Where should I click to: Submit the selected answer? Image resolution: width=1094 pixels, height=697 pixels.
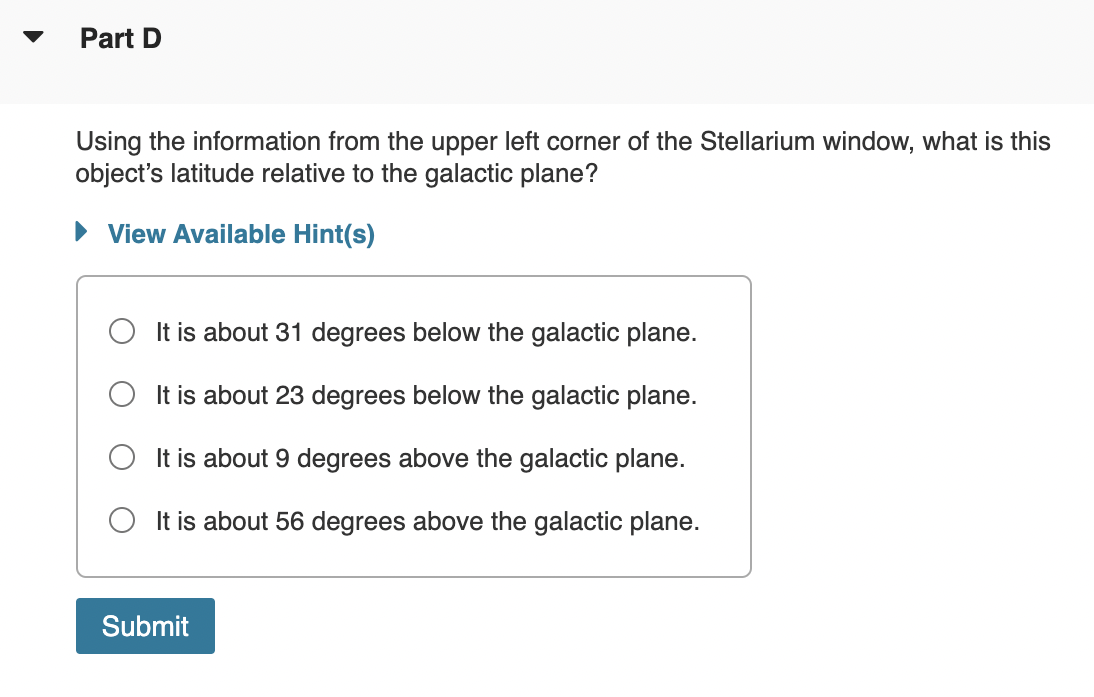pyautogui.click(x=145, y=626)
